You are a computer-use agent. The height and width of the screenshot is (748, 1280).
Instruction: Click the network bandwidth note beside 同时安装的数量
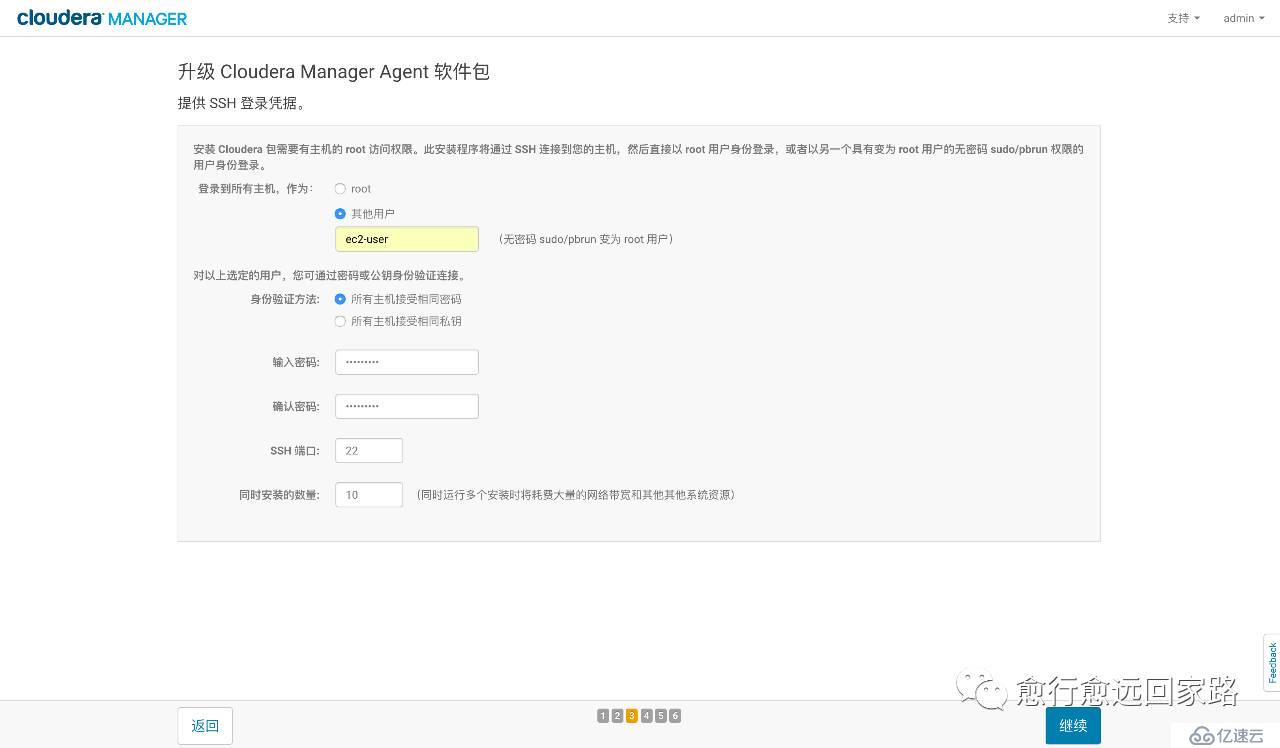pos(576,495)
